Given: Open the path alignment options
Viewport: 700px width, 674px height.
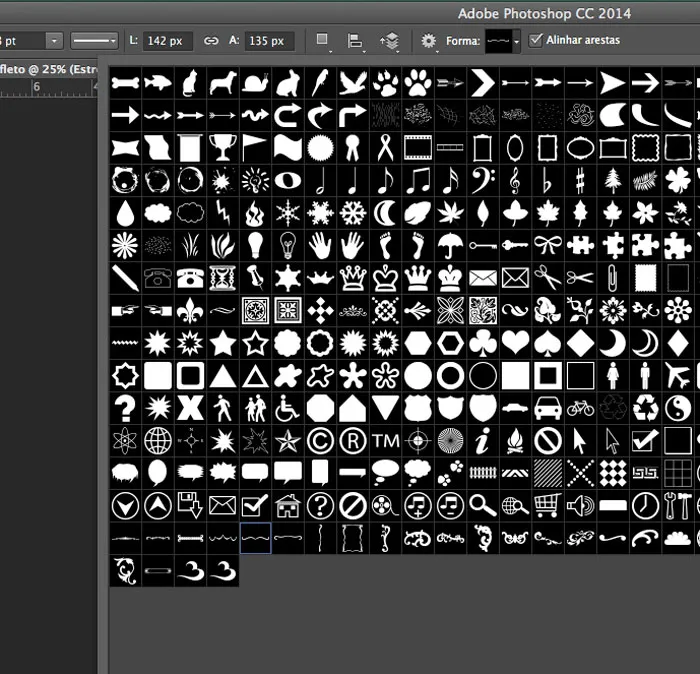Looking at the screenshot, I should point(355,41).
